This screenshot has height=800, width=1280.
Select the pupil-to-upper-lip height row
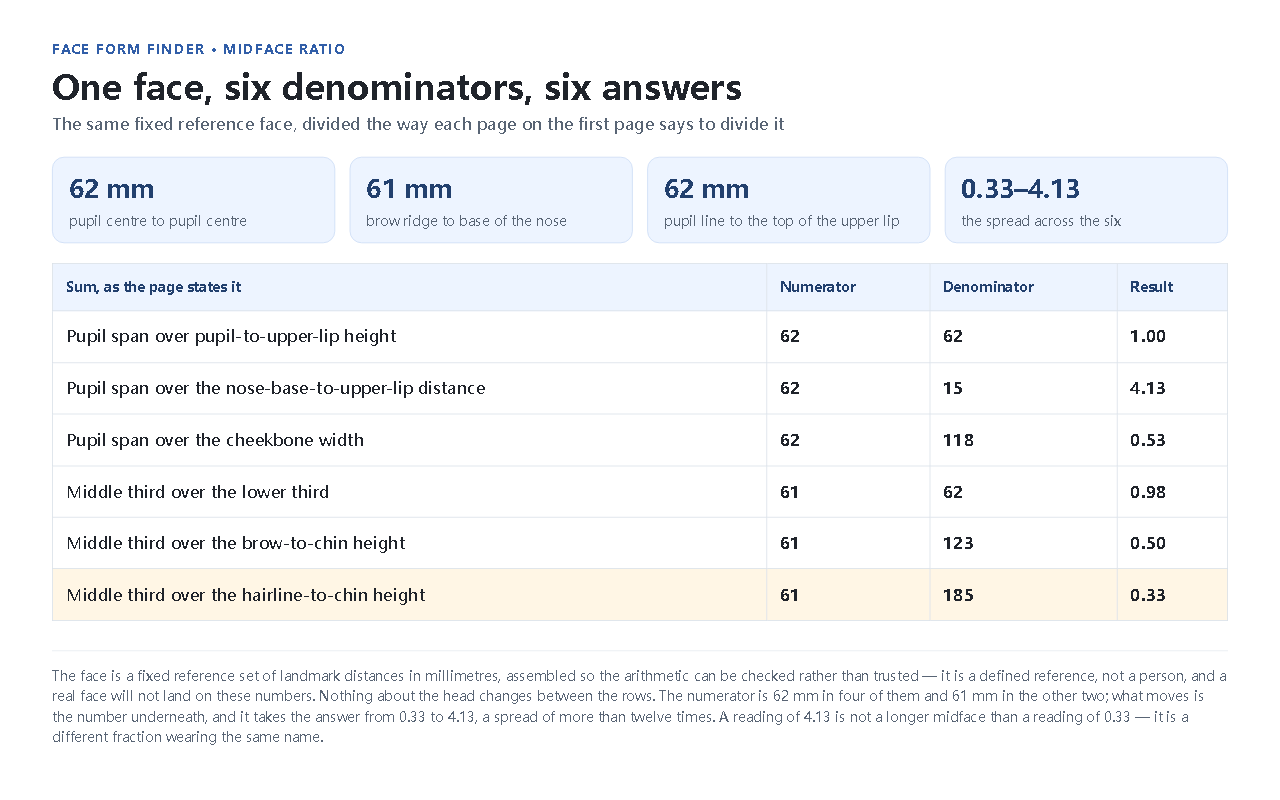click(640, 337)
